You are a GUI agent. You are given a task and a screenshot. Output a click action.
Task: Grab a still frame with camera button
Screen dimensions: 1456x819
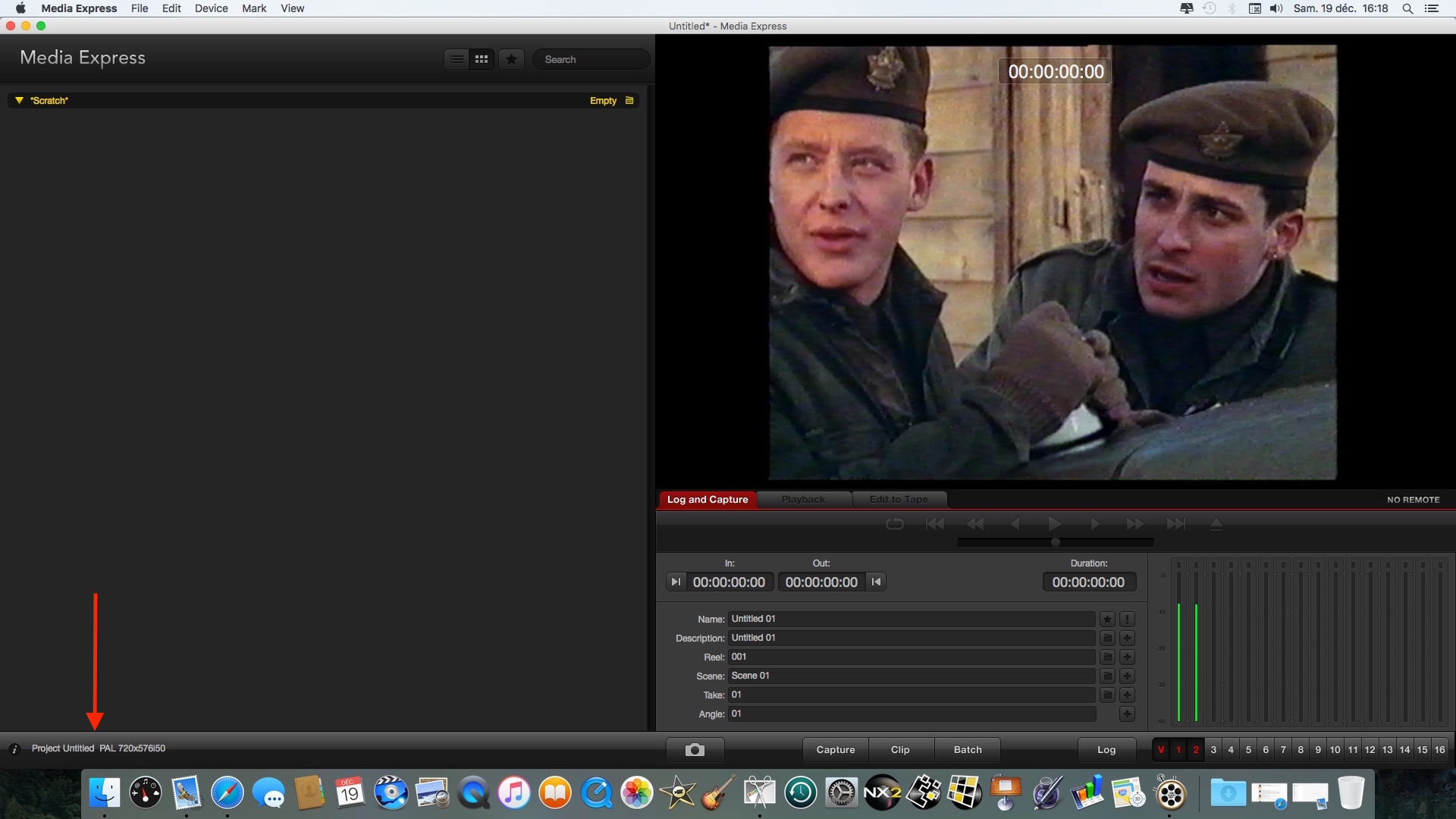(x=695, y=749)
